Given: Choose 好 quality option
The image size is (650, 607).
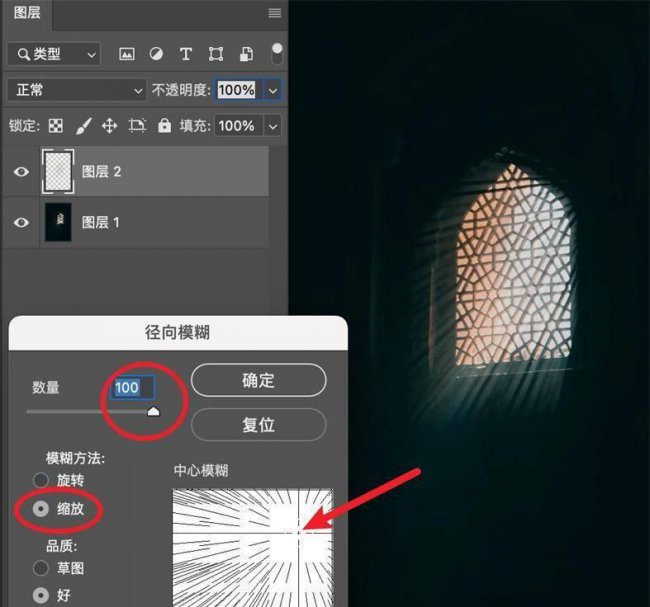Looking at the screenshot, I should [41, 595].
